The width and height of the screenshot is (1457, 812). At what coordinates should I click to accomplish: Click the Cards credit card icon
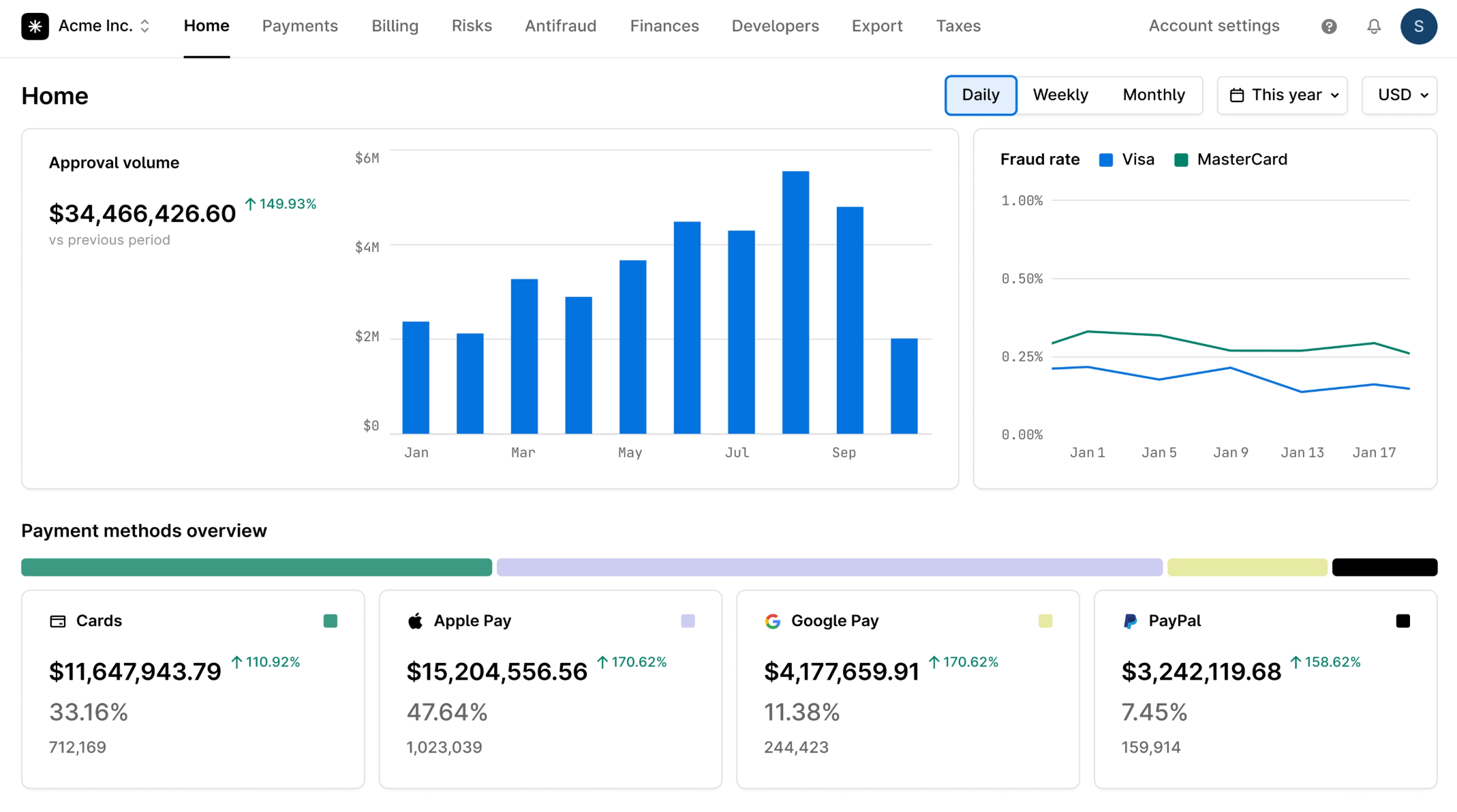58,621
